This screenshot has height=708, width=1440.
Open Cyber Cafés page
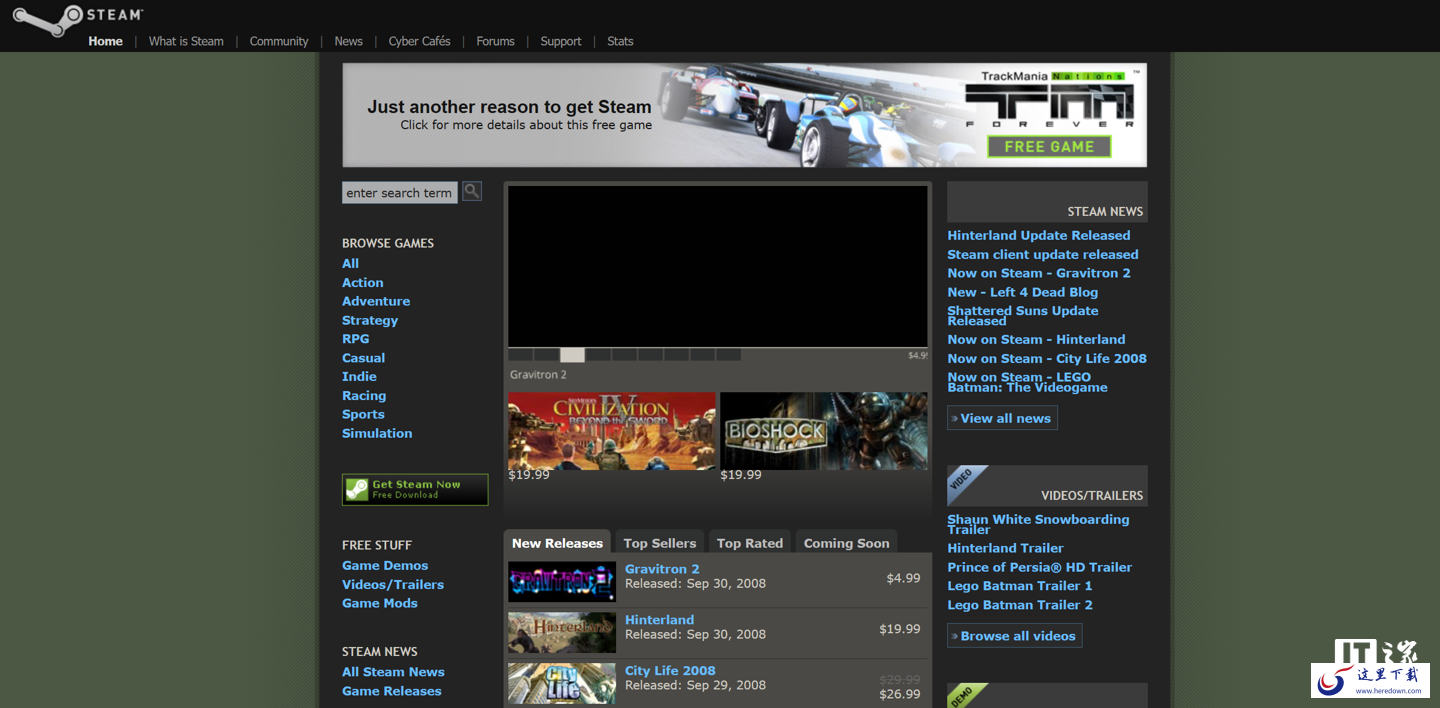click(x=420, y=41)
